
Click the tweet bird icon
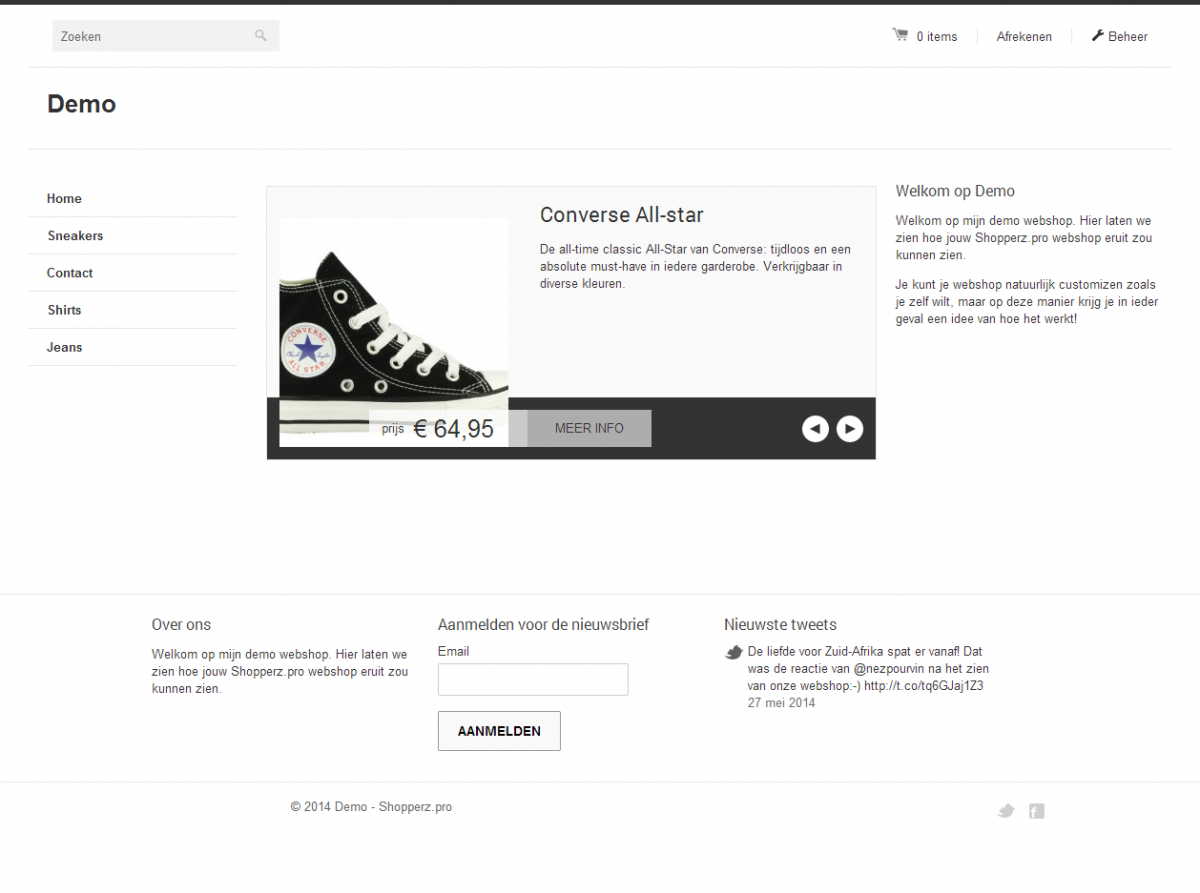click(734, 653)
